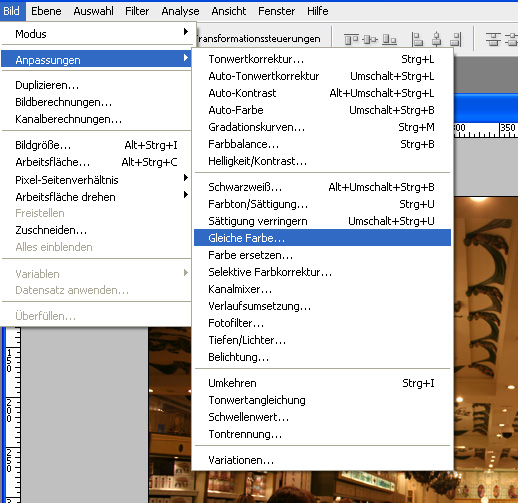The width and height of the screenshot is (518, 503).
Task: Click the horizontal ruler above the canvas
Action: pyautogui.click(x=486, y=130)
